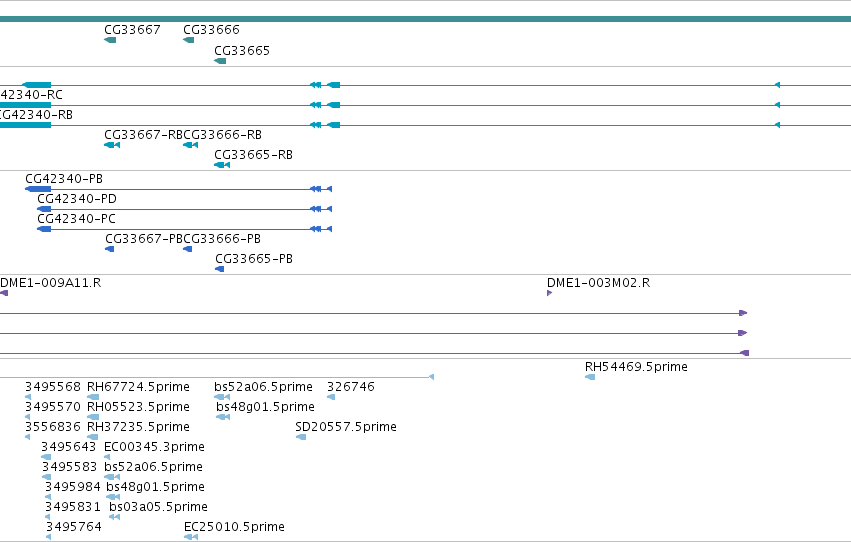Select the CG33666-PB protein glyph

point(188,249)
